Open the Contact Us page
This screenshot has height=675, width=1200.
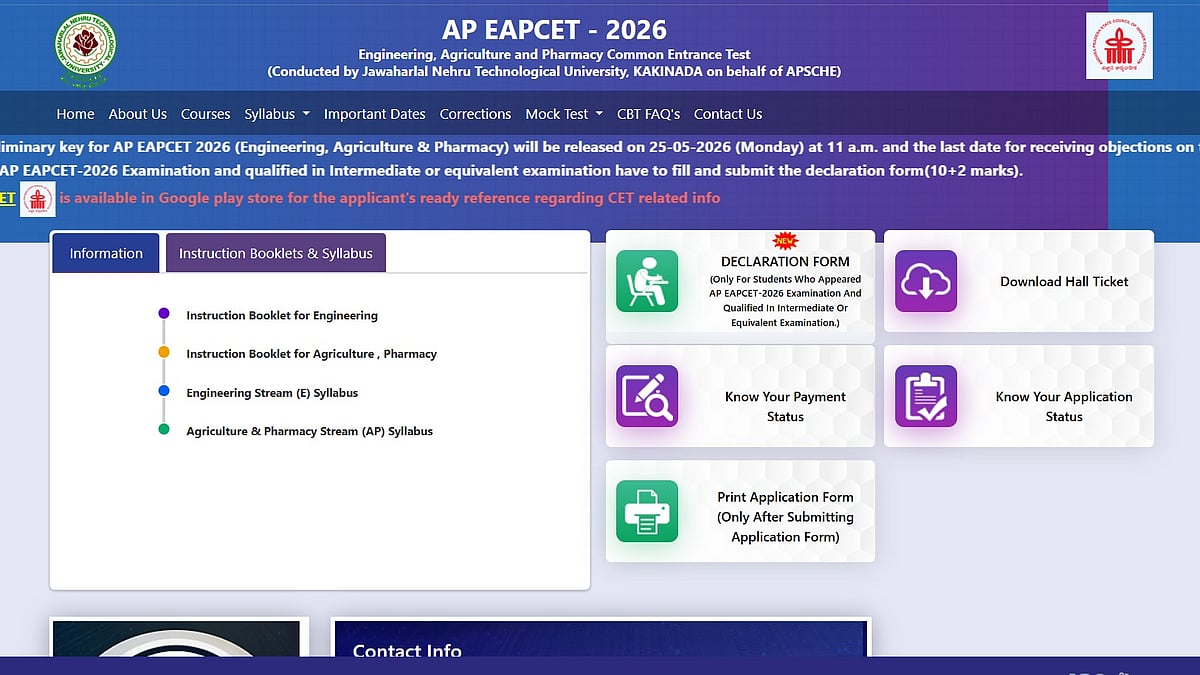(728, 114)
